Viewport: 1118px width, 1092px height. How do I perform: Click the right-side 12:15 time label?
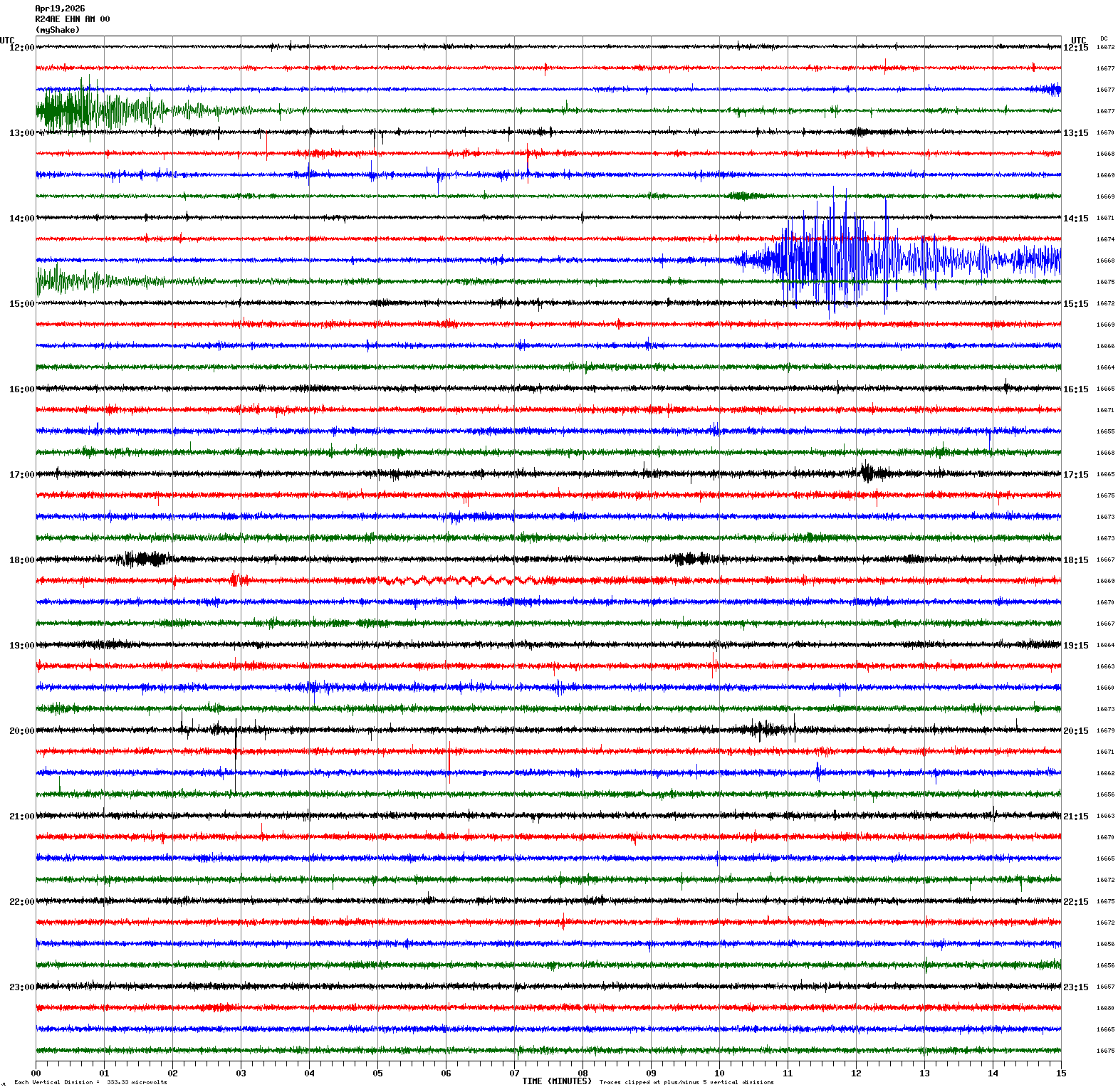click(x=1075, y=48)
